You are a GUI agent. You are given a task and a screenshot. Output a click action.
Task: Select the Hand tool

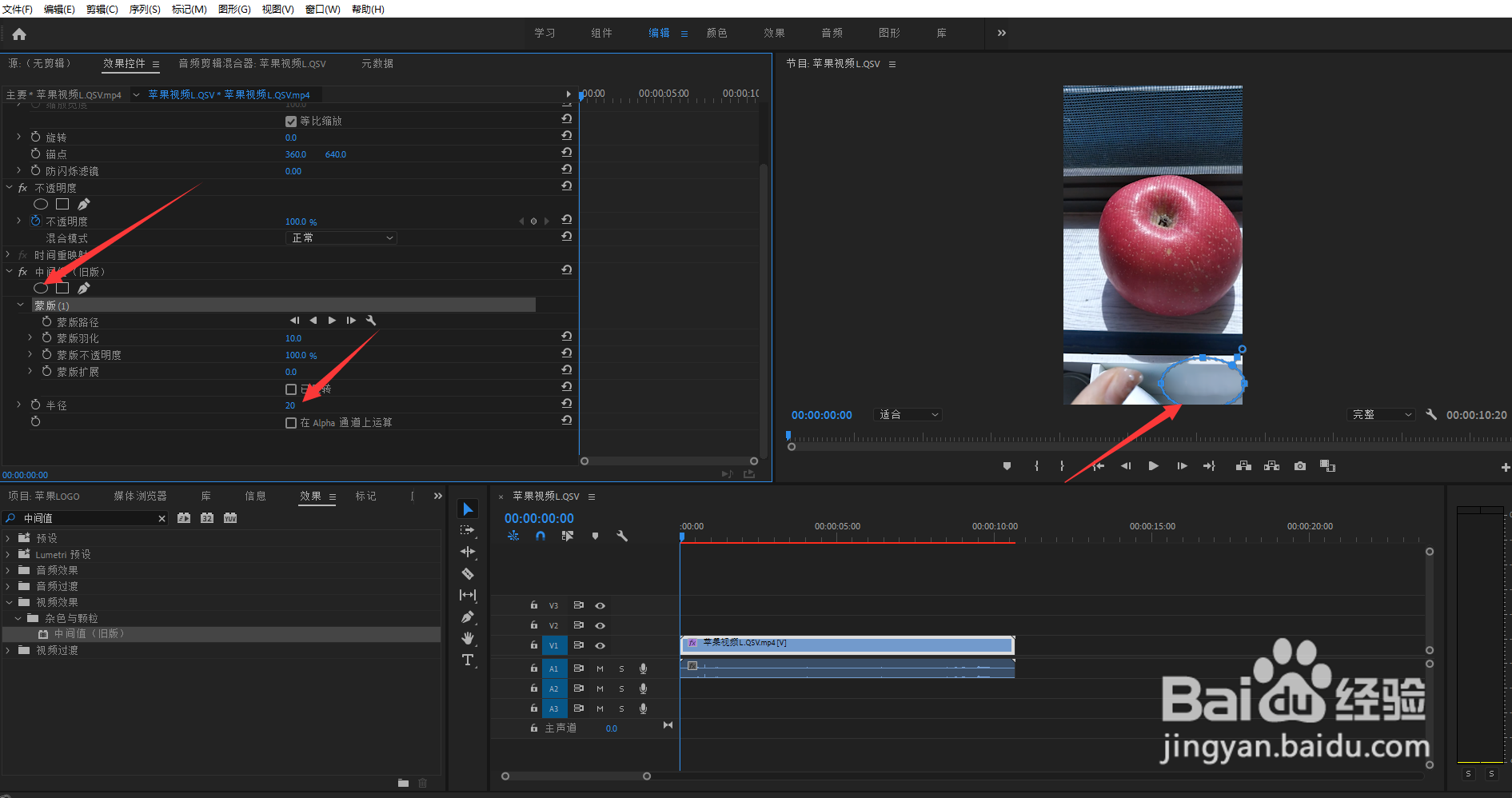[468, 638]
